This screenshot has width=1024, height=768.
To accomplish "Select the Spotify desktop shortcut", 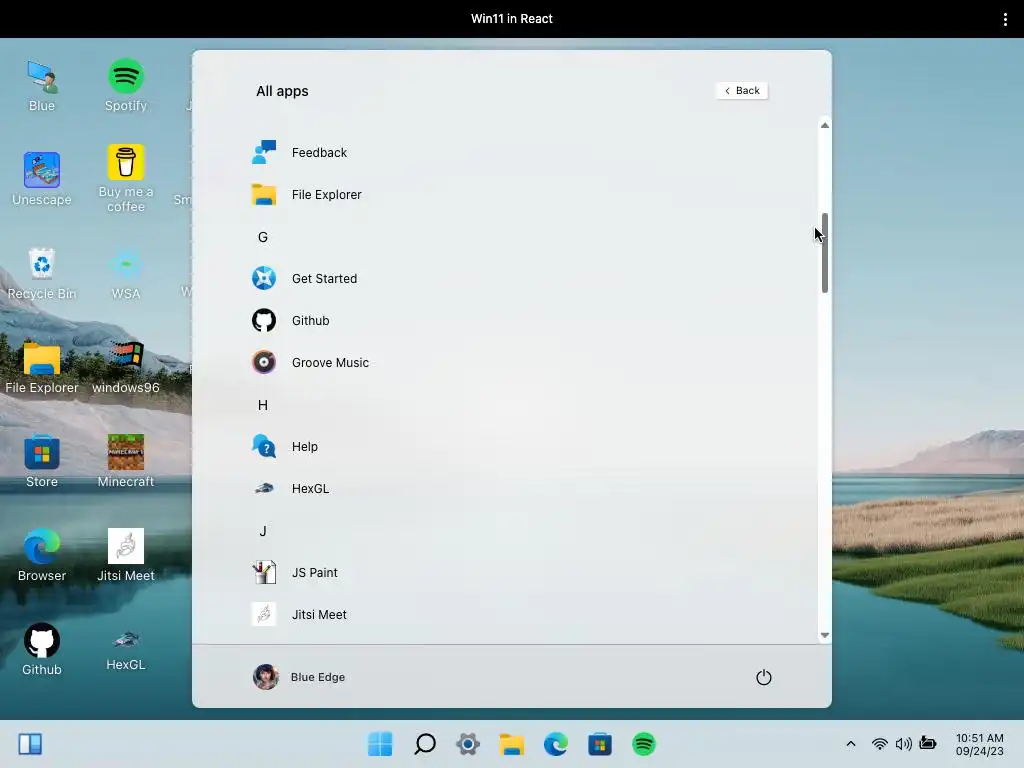I will pos(126,86).
